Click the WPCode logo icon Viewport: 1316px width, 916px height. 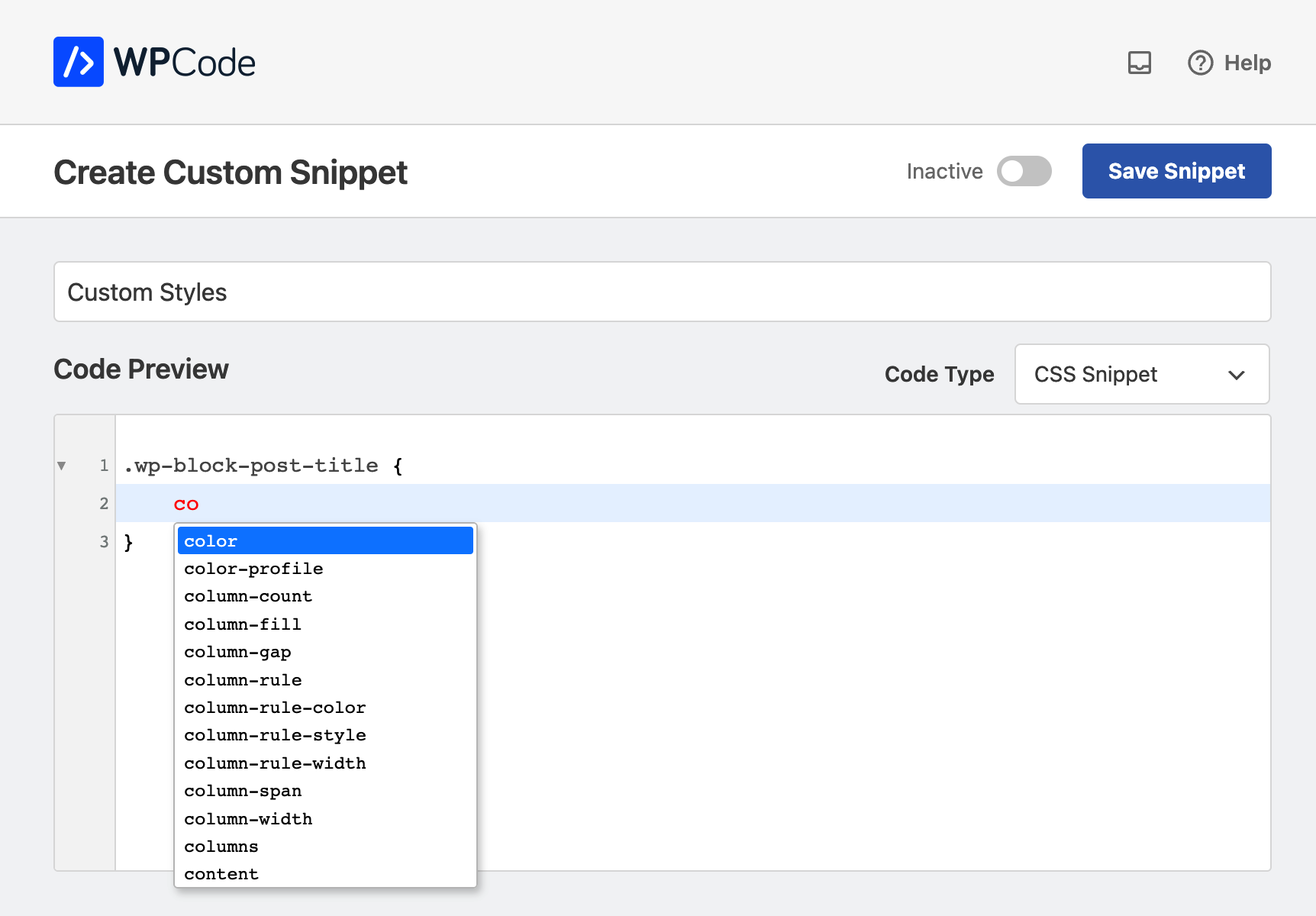(78, 62)
